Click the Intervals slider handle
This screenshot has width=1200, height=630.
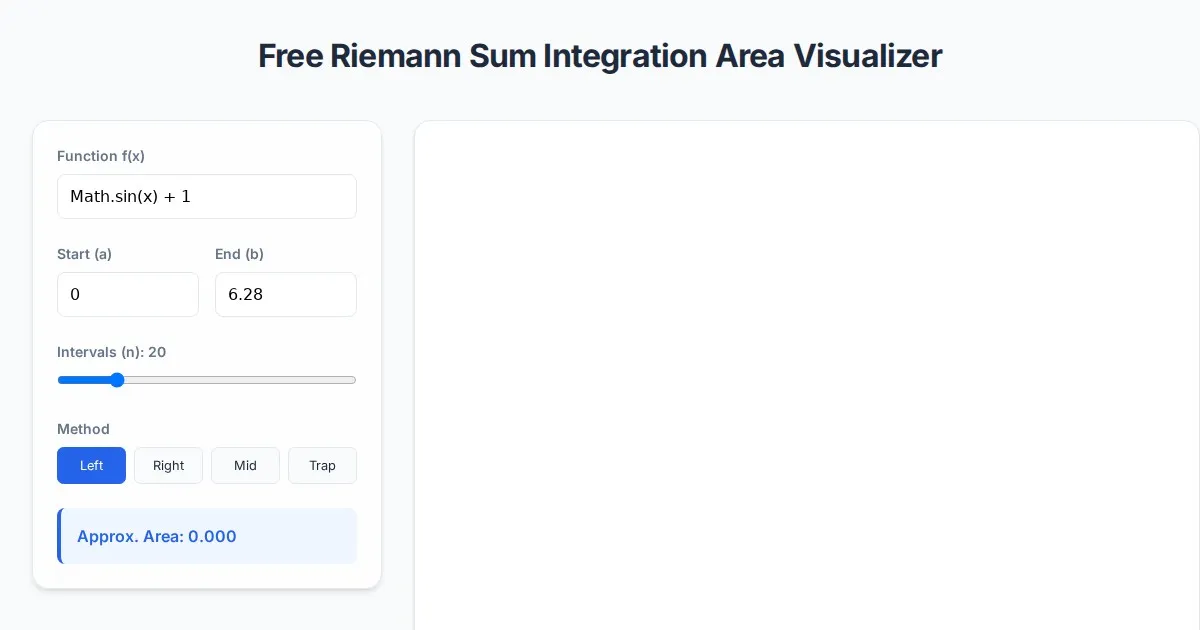click(117, 380)
